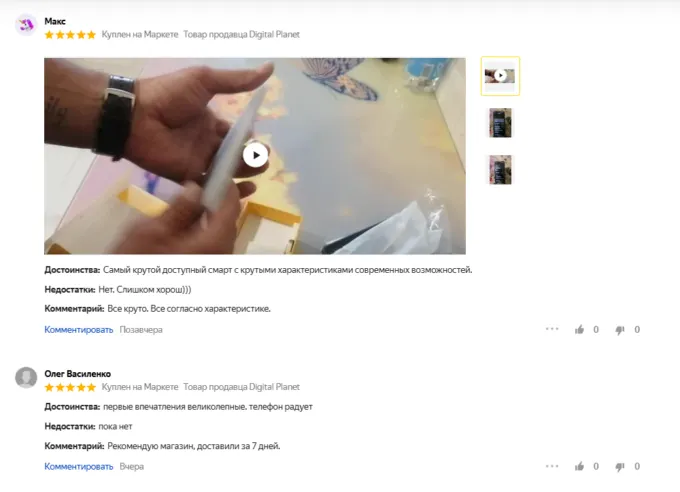The width and height of the screenshot is (680, 492).
Task: Open more options for Олег Василенко's review
Action: pyautogui.click(x=552, y=466)
